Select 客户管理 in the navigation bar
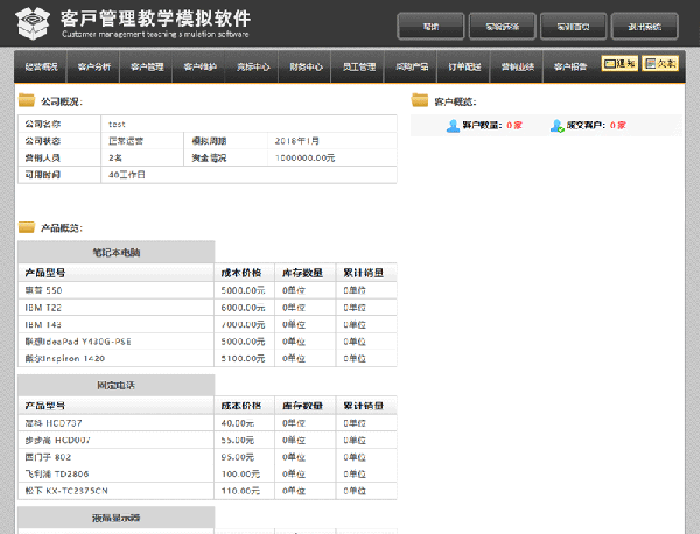 (147, 67)
